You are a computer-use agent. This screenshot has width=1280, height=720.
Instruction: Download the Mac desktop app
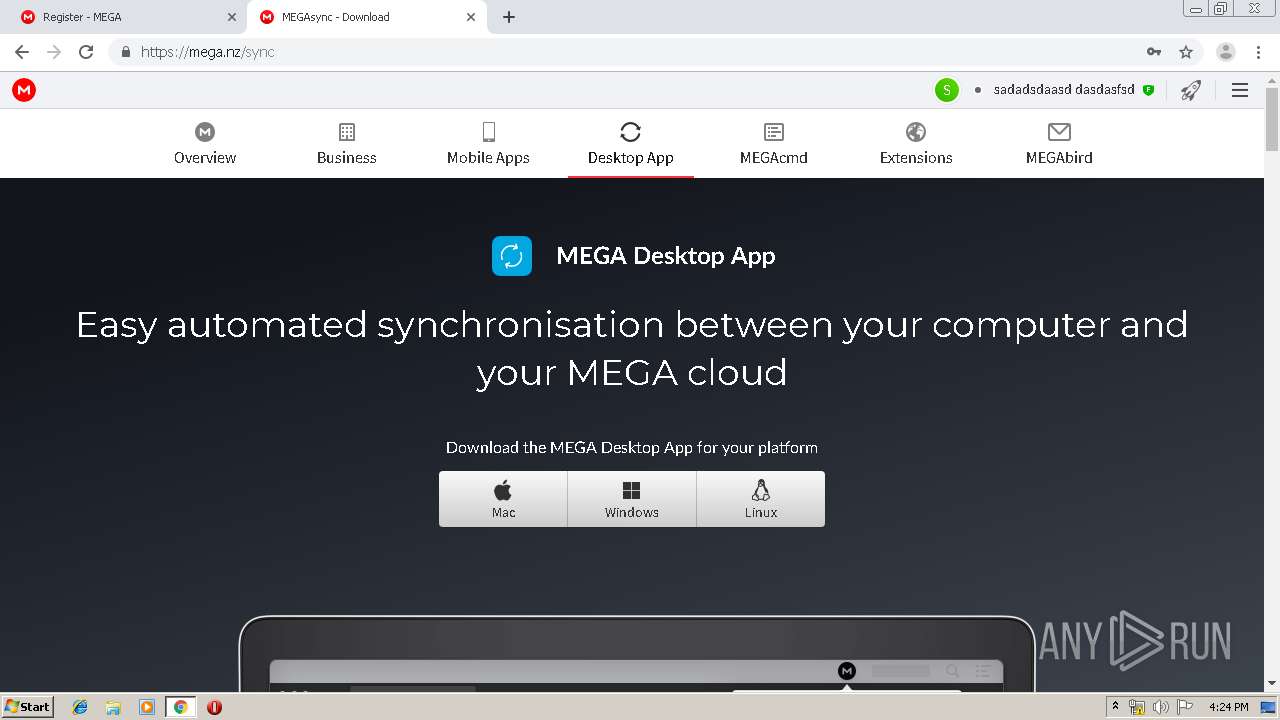click(x=504, y=499)
